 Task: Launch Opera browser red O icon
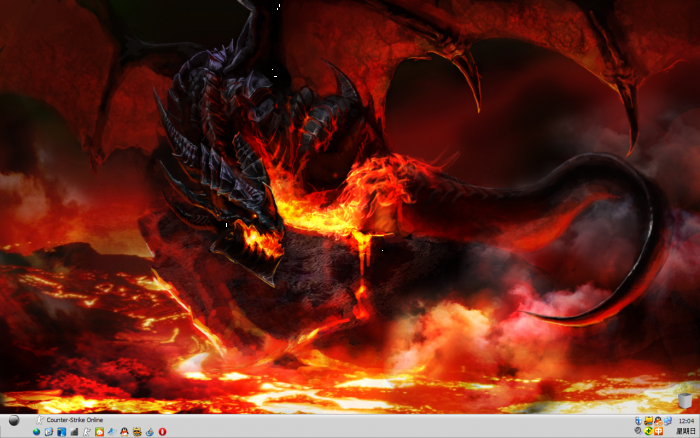[162, 432]
